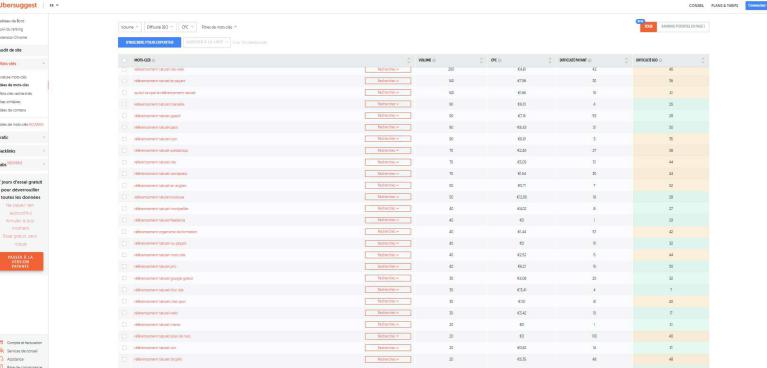Switch to the tab right of Tous
Viewport: 767px width, 368px height.
pyautogui.click(x=683, y=27)
